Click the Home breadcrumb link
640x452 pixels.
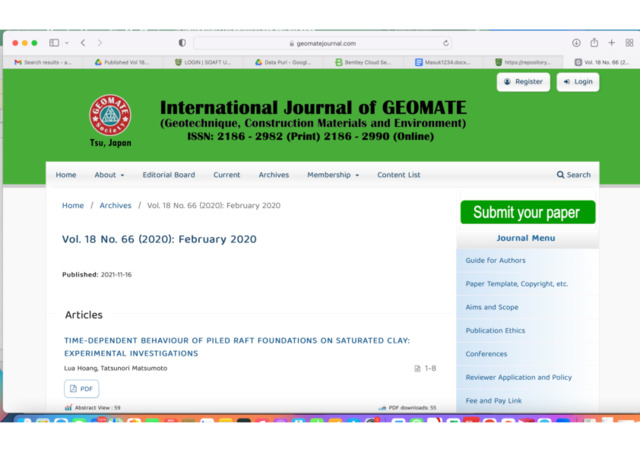(x=73, y=205)
